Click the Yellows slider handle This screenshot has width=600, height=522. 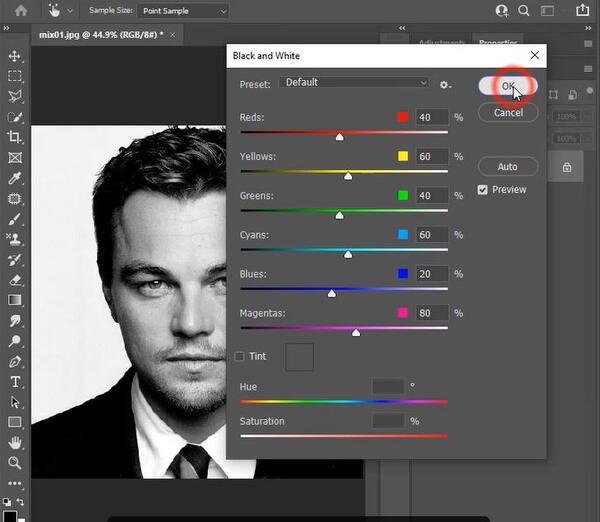348,176
